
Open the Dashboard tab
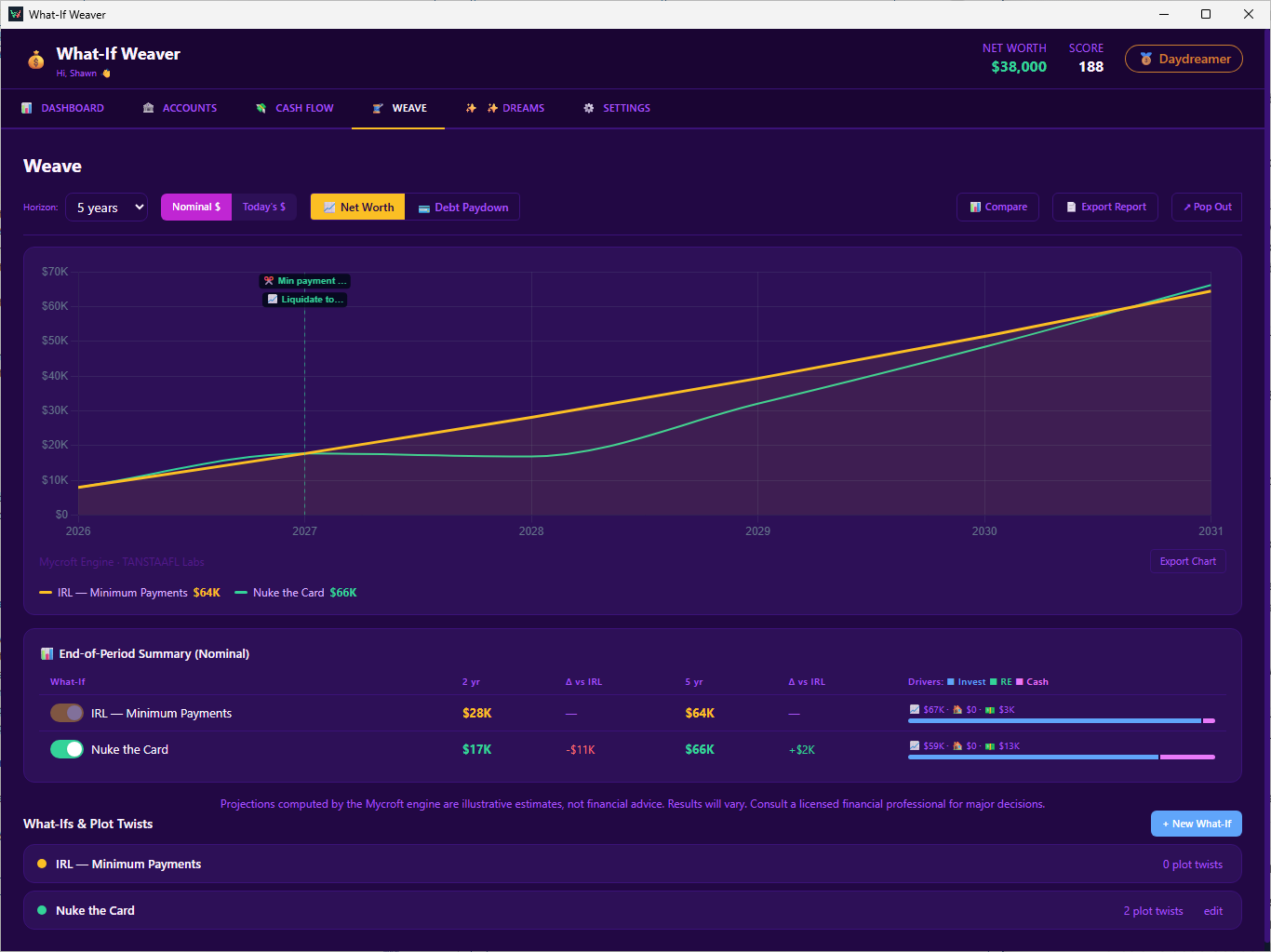(x=63, y=108)
